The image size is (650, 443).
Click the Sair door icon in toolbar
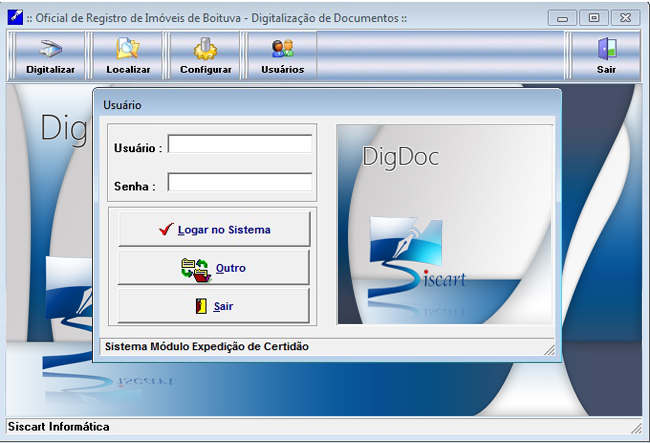point(606,56)
